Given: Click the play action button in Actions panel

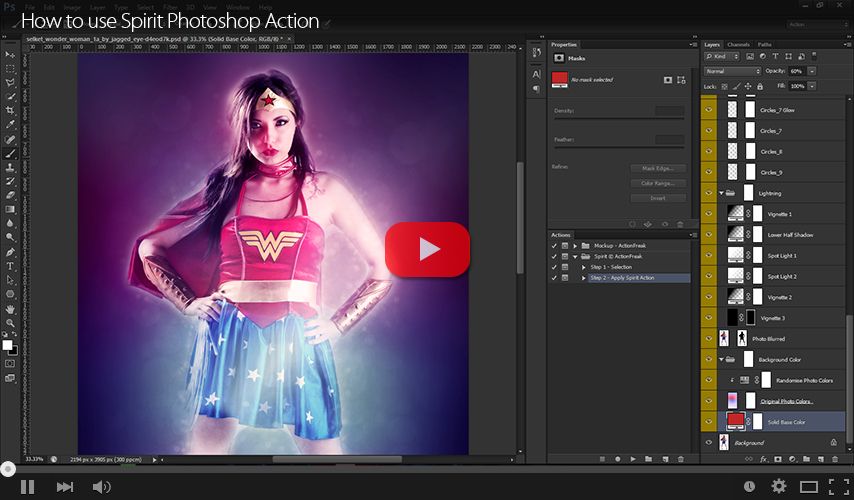Looking at the screenshot, I should click(632, 459).
